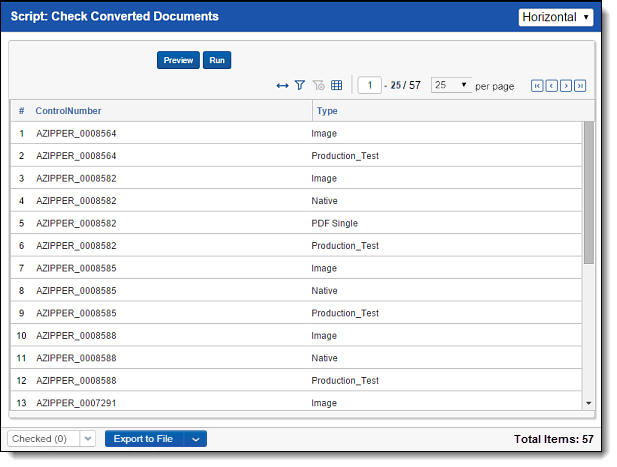The height and width of the screenshot is (467, 617).
Task: Click Native type in row 11
Action: 324,358
